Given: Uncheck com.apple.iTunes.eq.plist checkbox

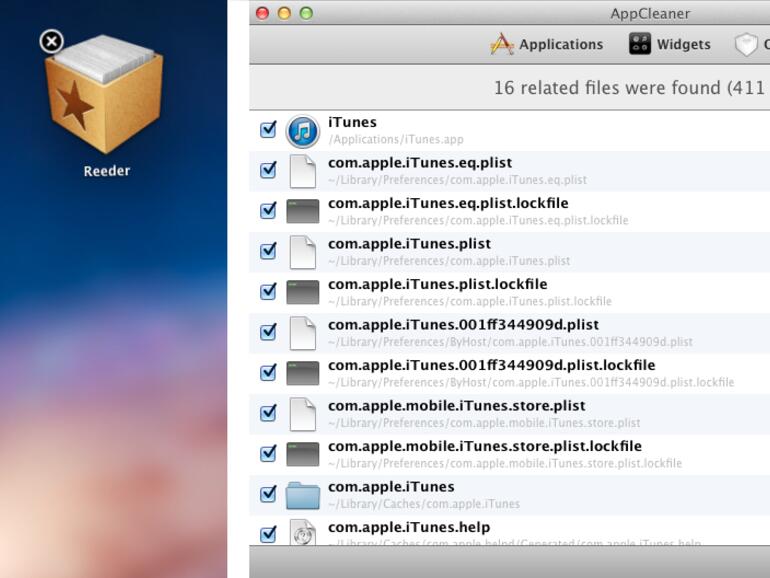Looking at the screenshot, I should (268, 170).
